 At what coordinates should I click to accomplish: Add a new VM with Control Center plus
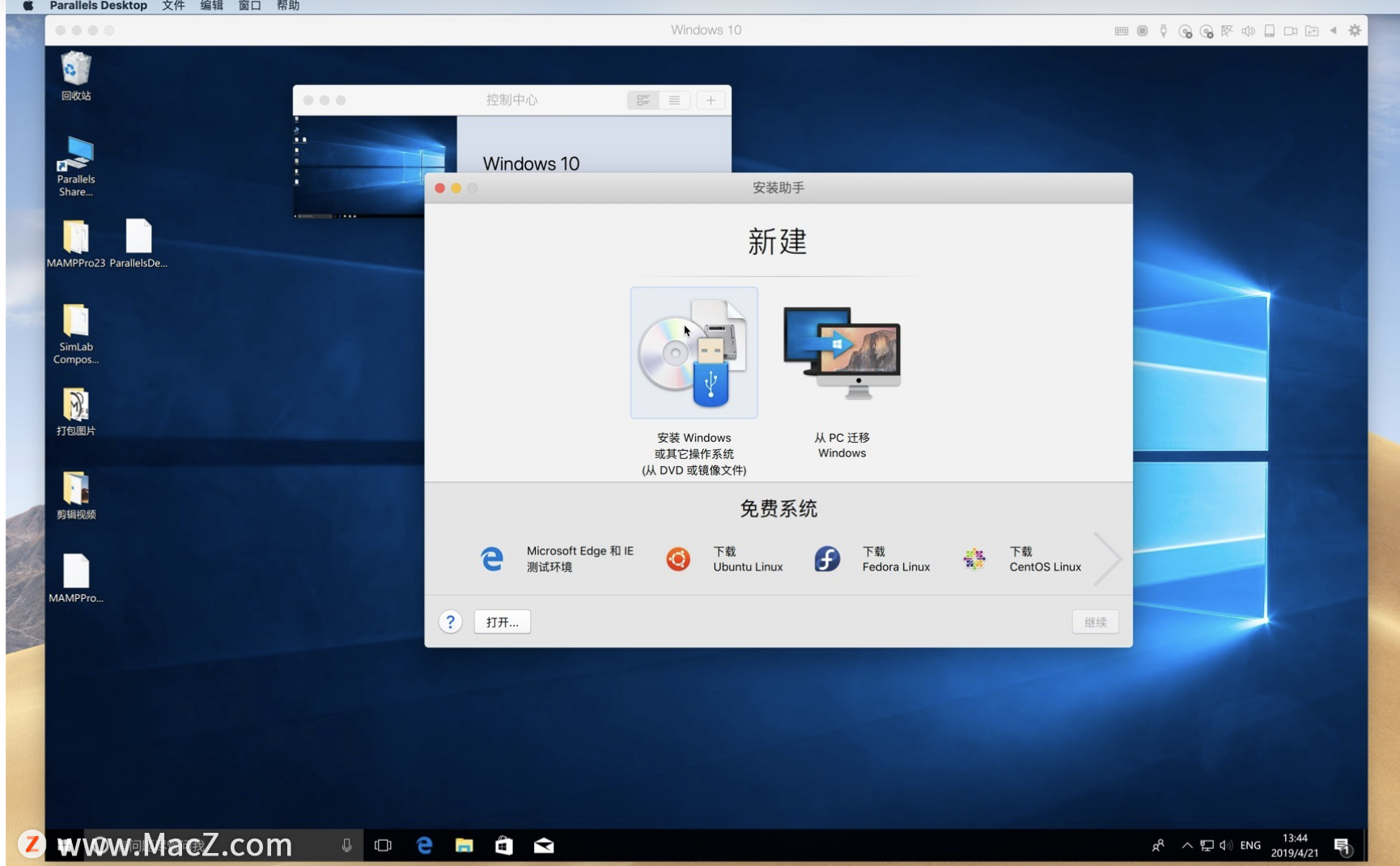[711, 100]
